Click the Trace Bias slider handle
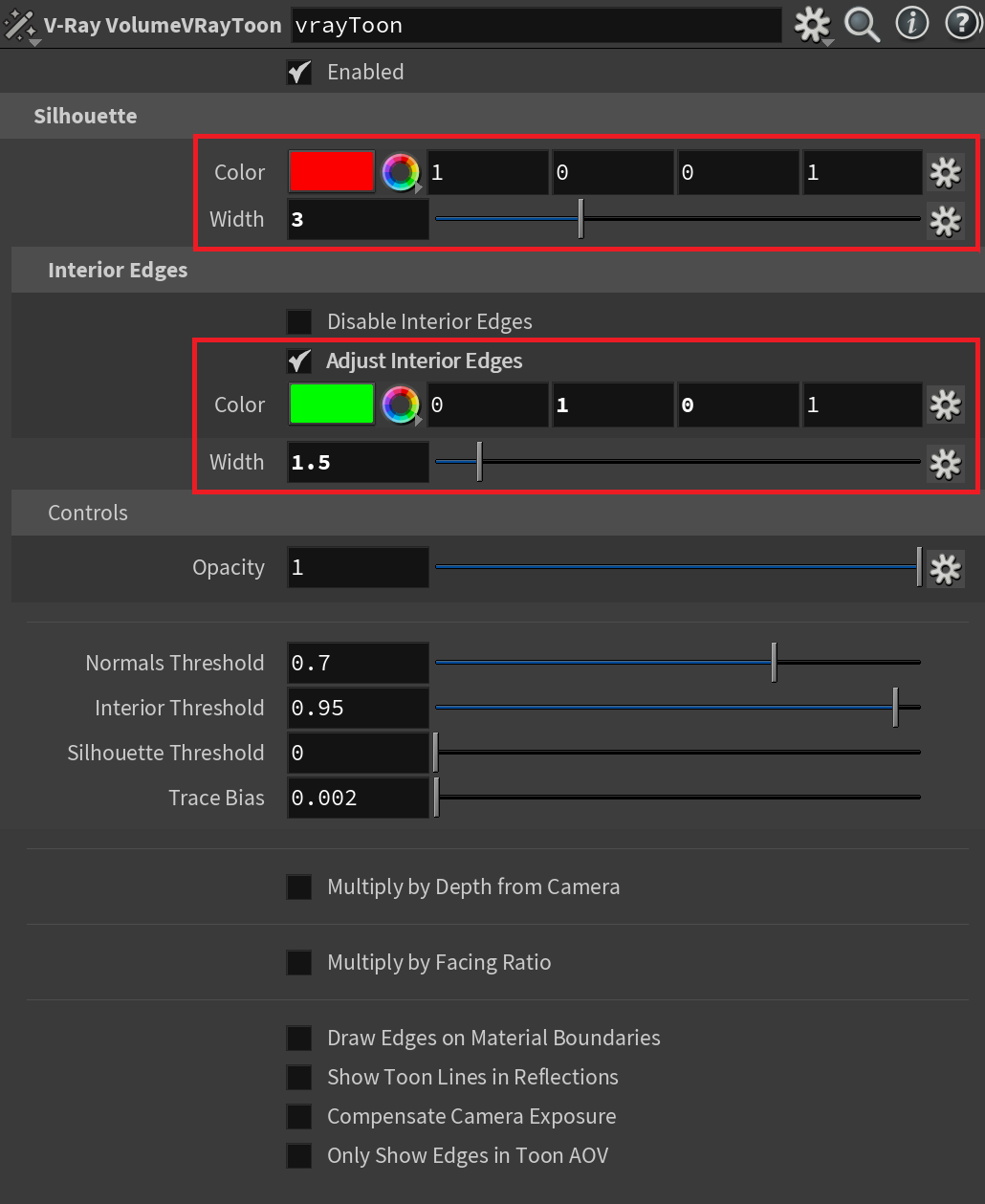This screenshot has height=1204, width=985. [x=436, y=798]
